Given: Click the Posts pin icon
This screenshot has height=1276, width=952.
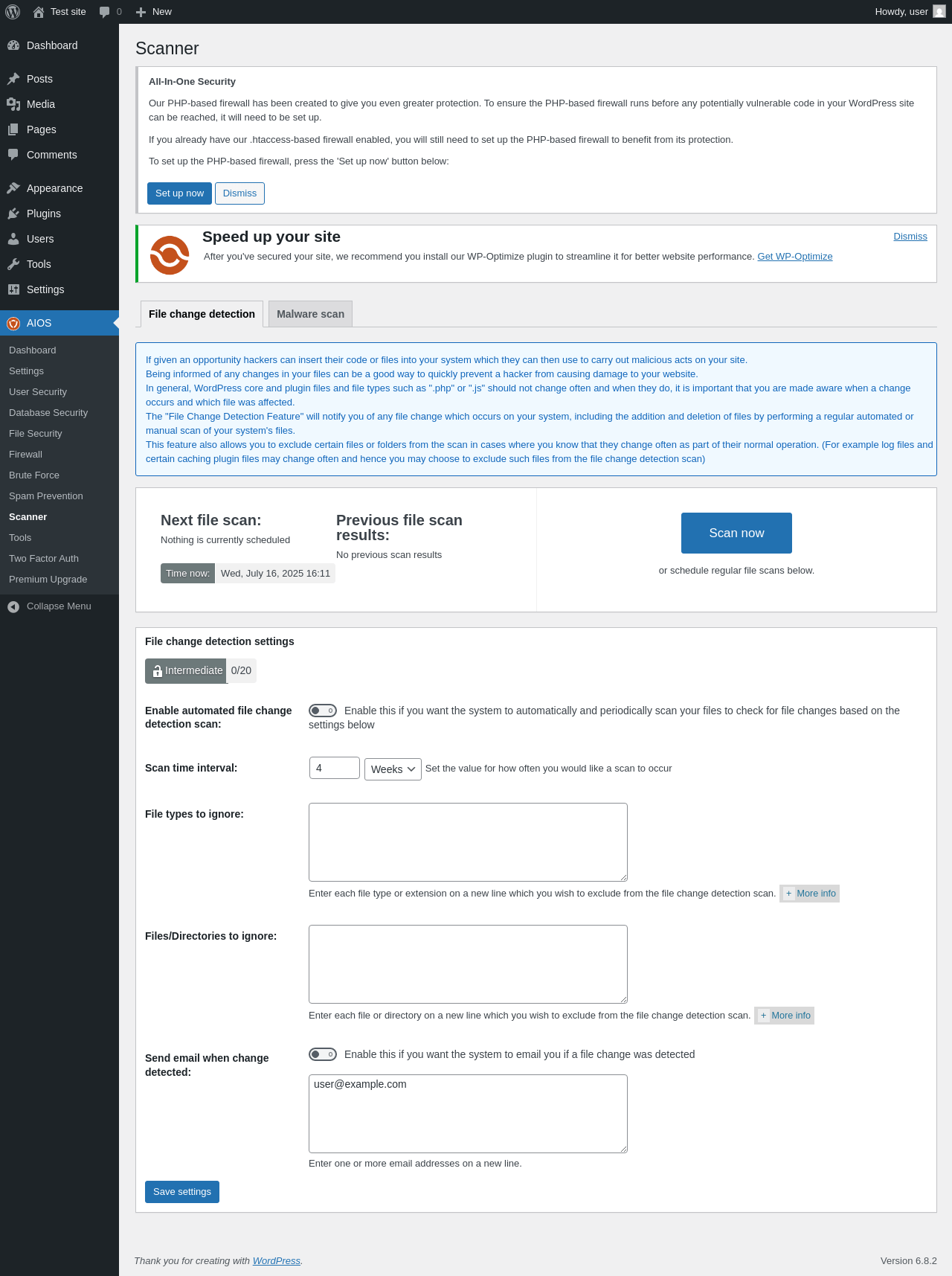Looking at the screenshot, I should pos(13,79).
